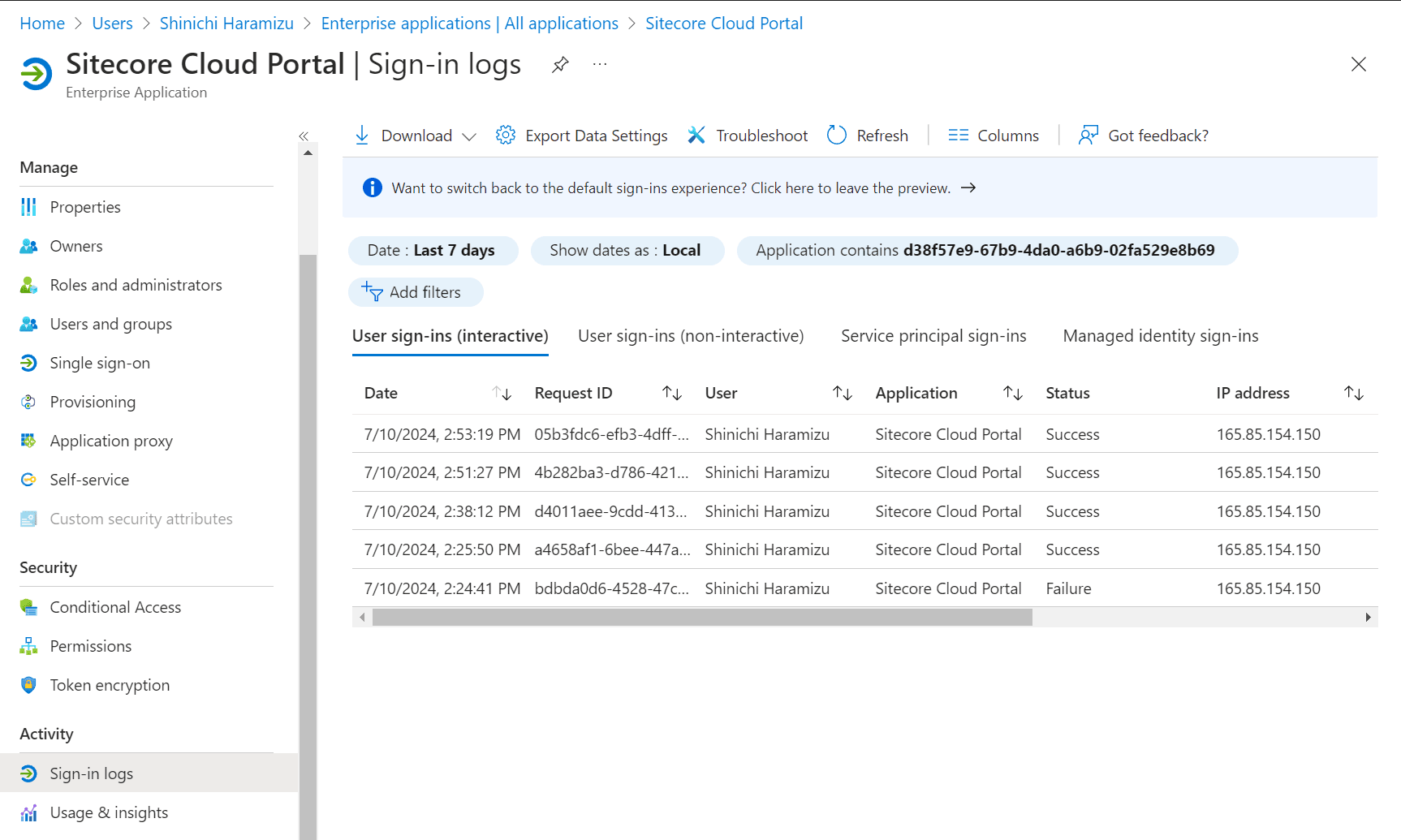Collapse the left navigation menu
Viewport: 1401px width, 840px height.
pos(304,136)
